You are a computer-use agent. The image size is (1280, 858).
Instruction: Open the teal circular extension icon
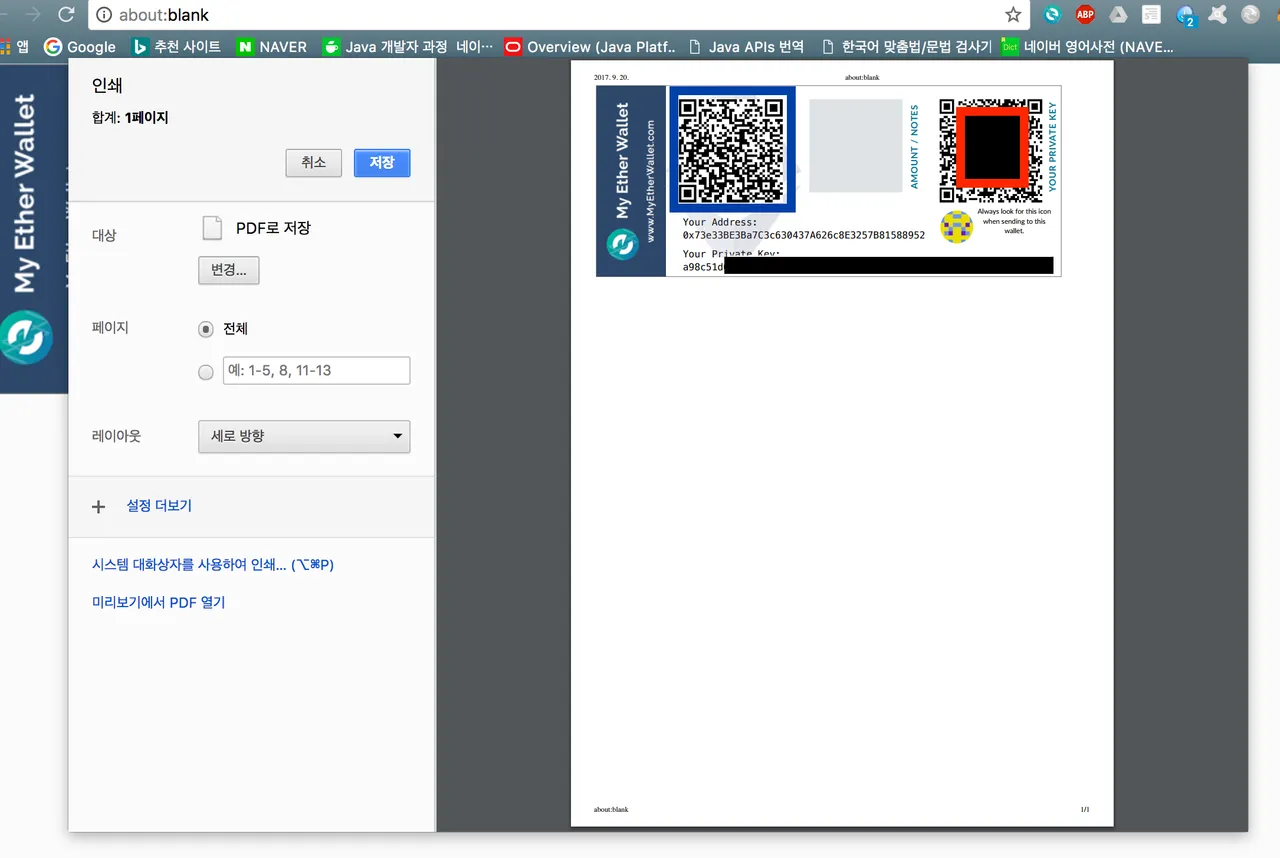1052,15
